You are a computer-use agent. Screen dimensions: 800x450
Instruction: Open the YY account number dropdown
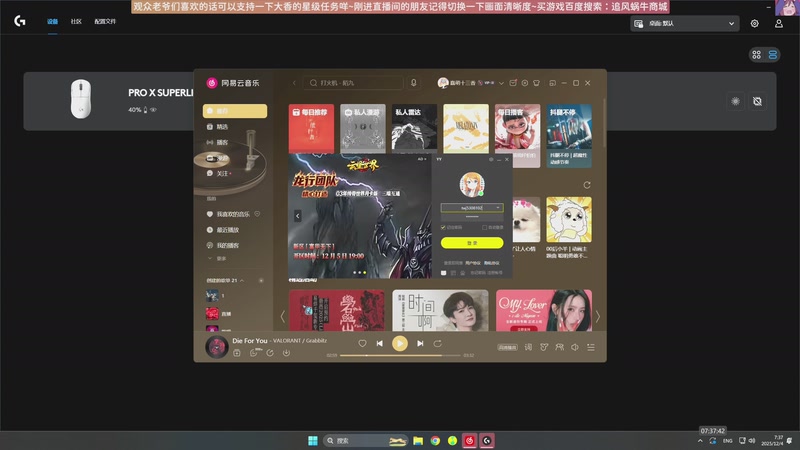[498, 208]
